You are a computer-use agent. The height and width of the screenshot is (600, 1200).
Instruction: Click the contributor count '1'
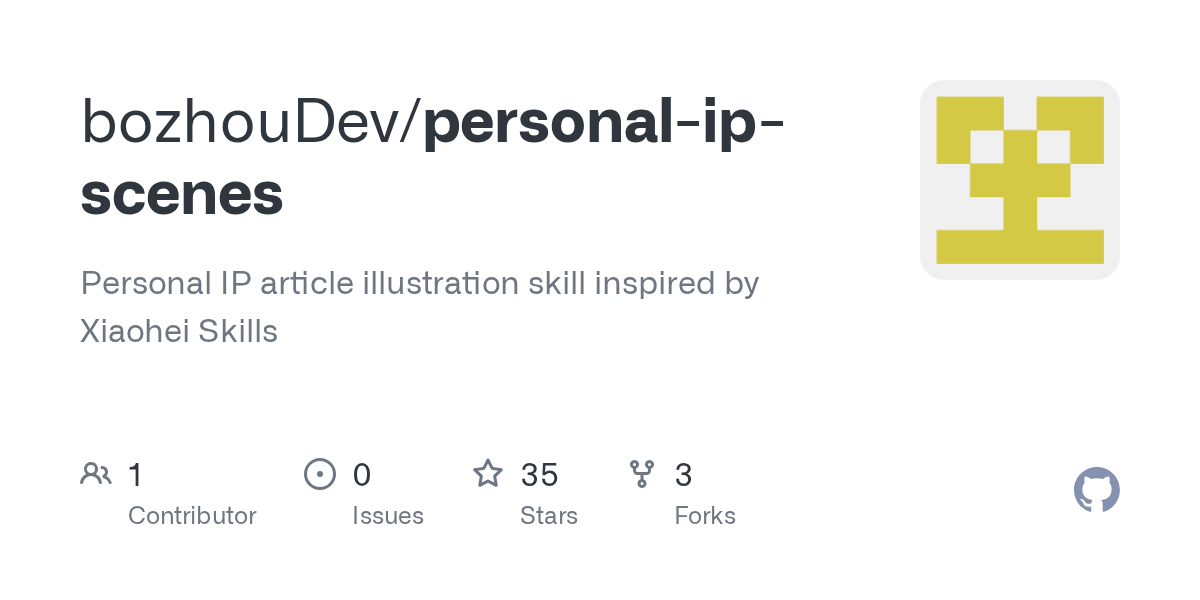click(x=136, y=475)
